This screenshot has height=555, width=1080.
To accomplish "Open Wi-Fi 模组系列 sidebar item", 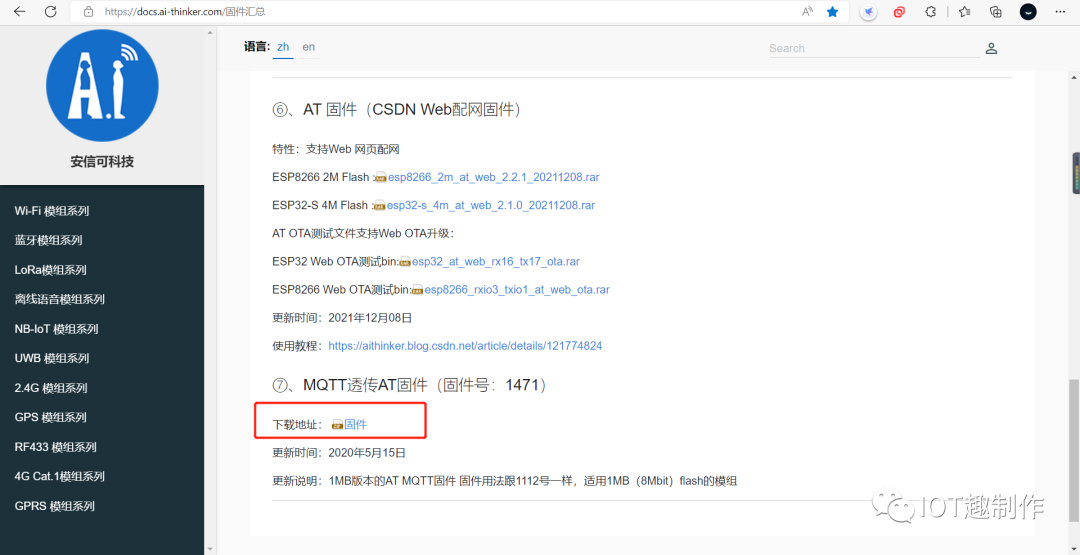I will click(52, 211).
